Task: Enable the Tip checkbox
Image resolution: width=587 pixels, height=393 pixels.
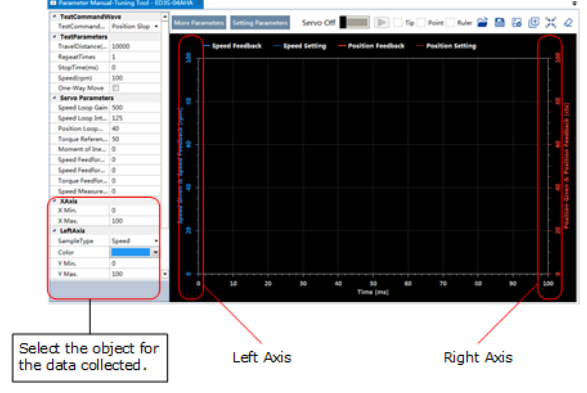Action: [398, 23]
